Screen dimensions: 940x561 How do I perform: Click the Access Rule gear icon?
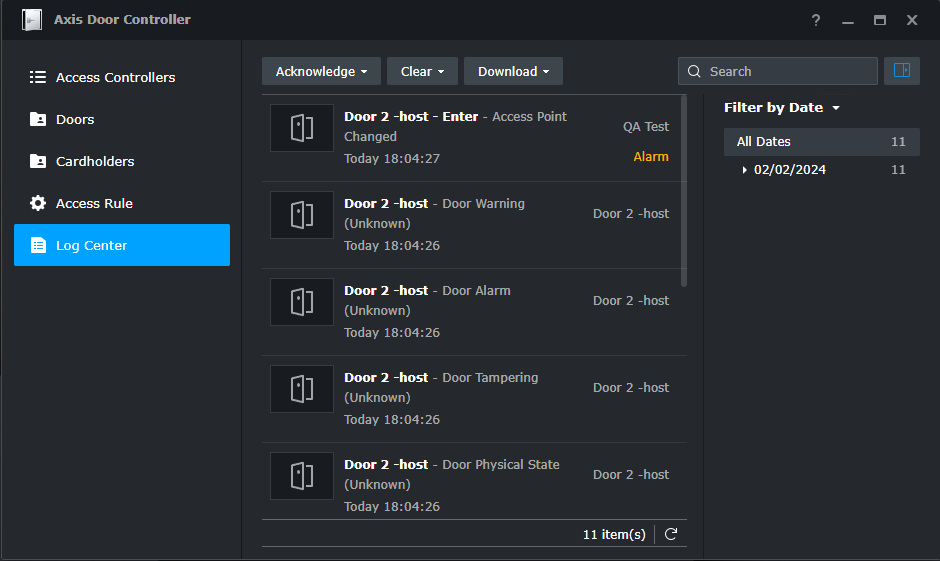coord(38,203)
